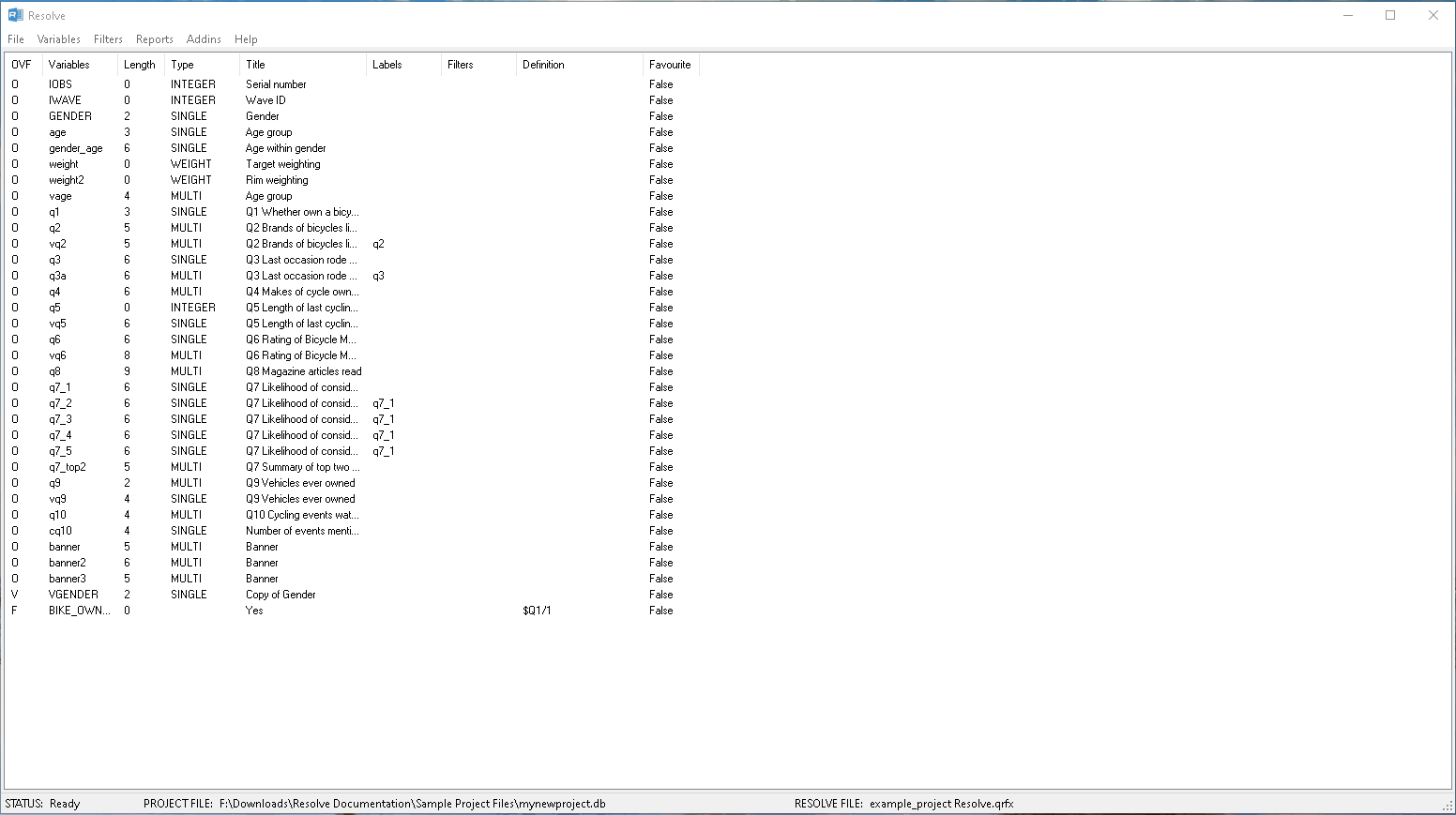
Task: Click the Favourite column header
Action: (x=670, y=65)
